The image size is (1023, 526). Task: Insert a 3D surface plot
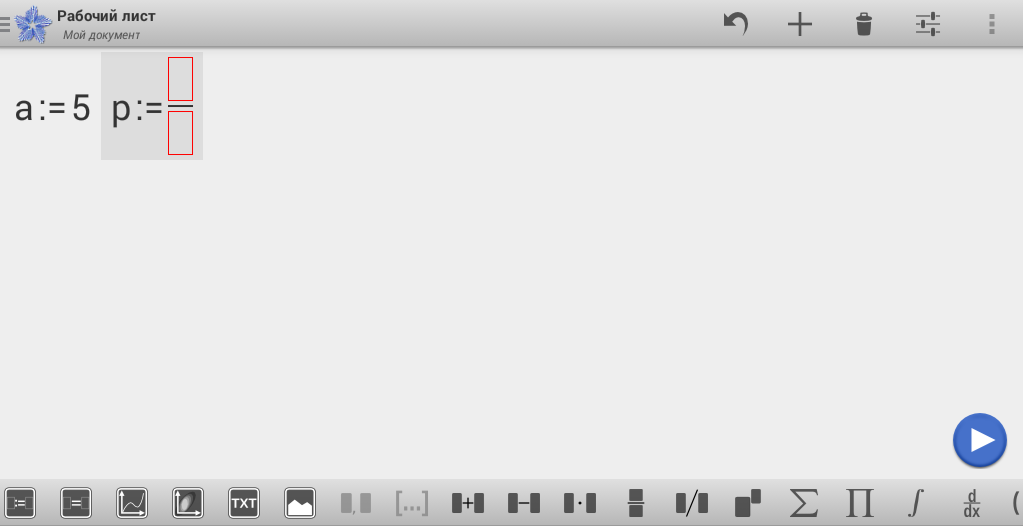[189, 503]
